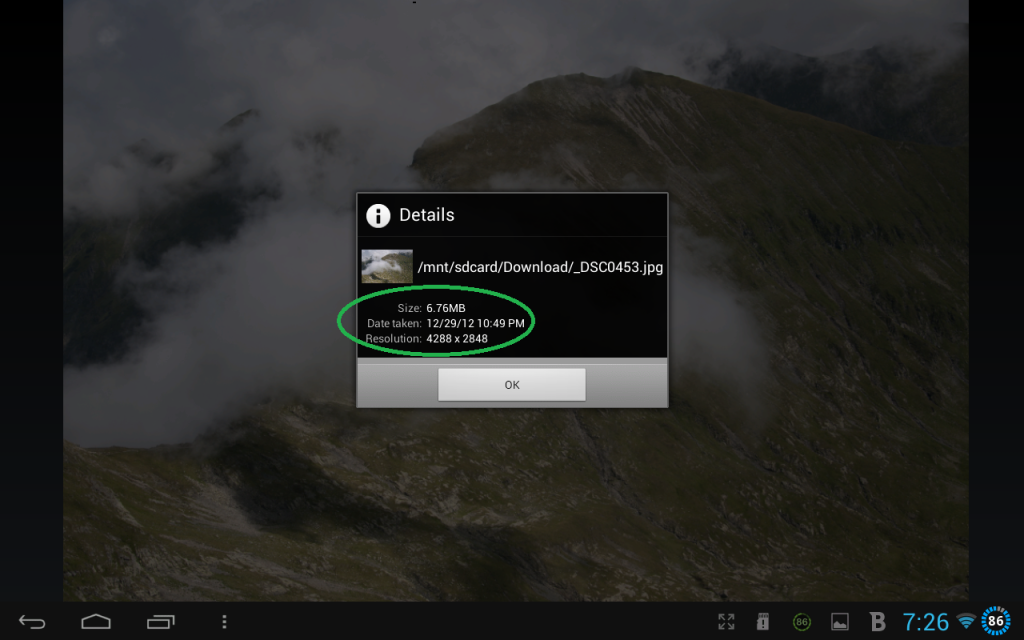The height and width of the screenshot is (640, 1024).
Task: Select the photo thumbnail in Details dialog
Action: coord(387,266)
